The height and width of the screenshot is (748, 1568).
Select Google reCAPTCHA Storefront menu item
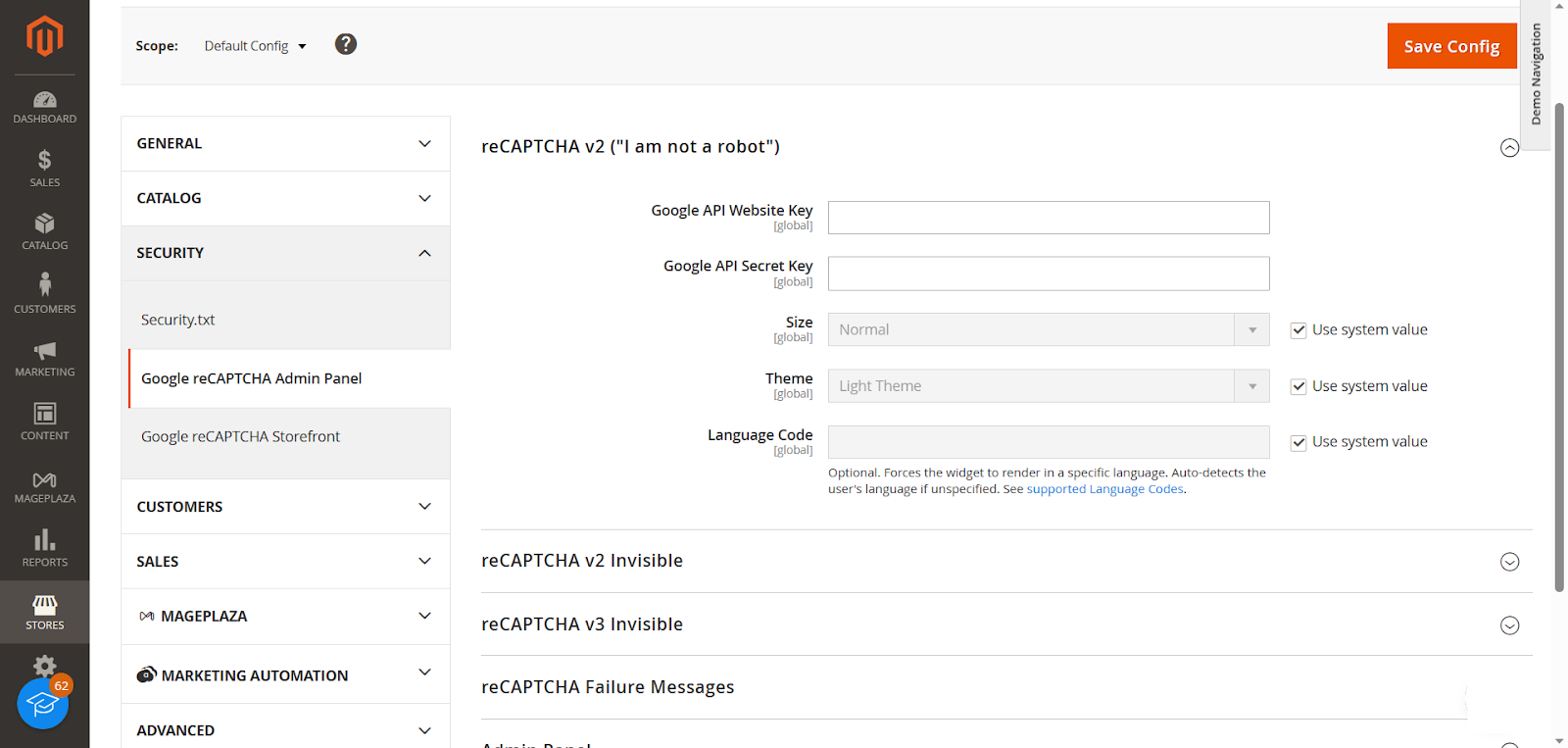coord(240,436)
